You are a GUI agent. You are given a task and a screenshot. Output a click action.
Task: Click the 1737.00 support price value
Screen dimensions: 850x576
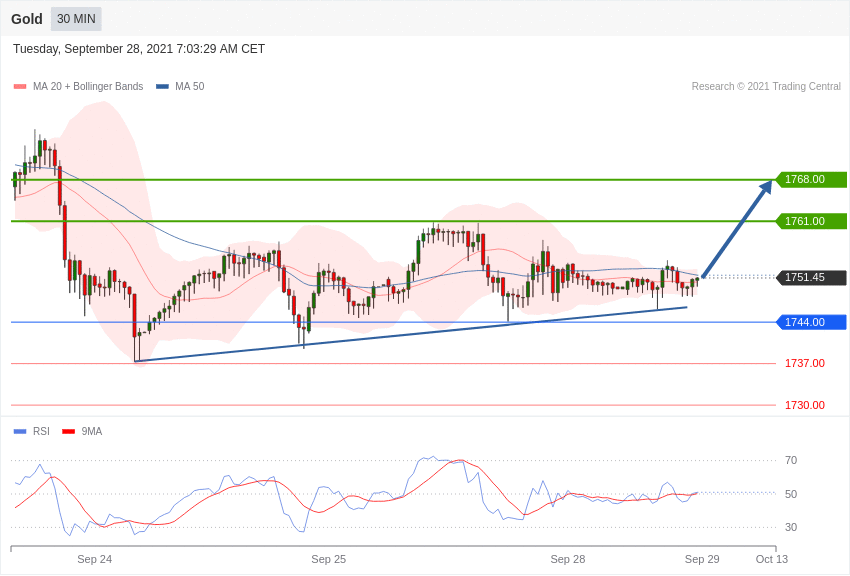[804, 363]
